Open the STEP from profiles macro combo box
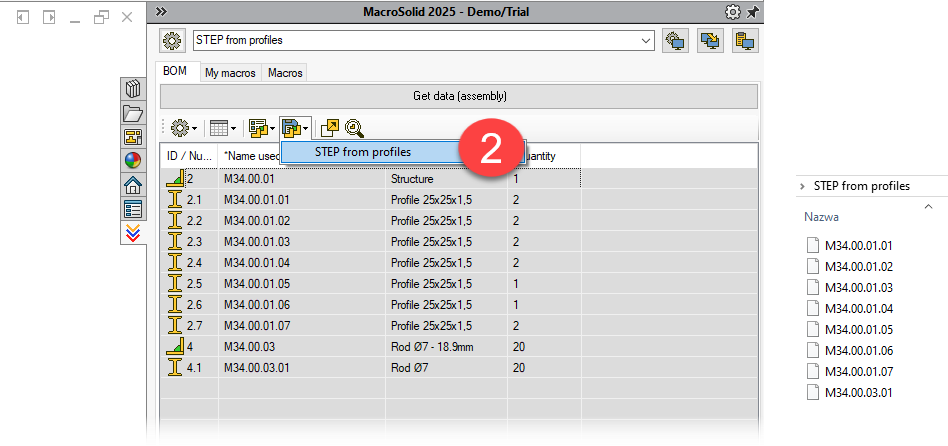Viewport: 948px width, 446px height. pyautogui.click(x=424, y=40)
